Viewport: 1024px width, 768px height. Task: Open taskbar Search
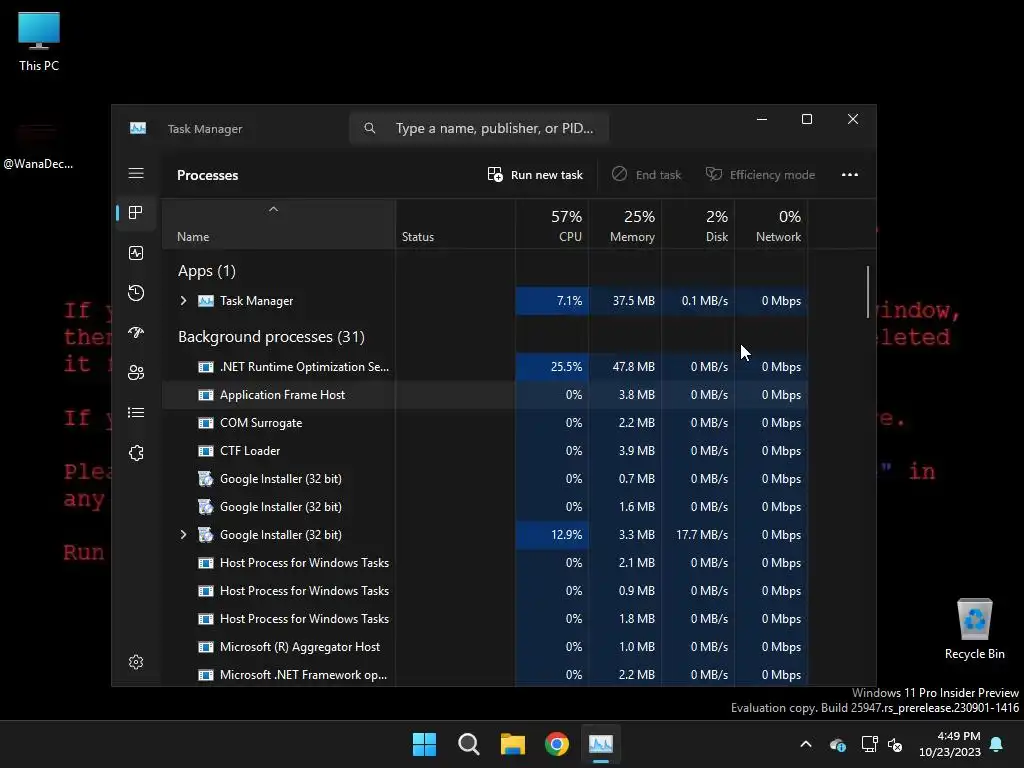click(x=468, y=744)
